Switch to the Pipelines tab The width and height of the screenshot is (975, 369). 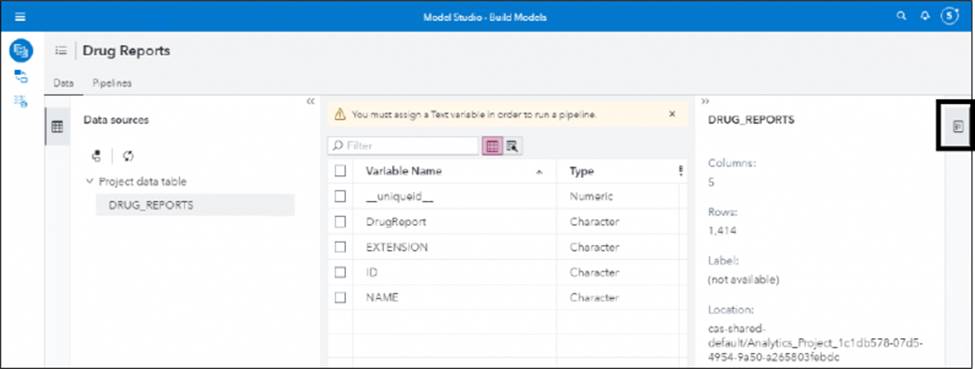tap(112, 83)
